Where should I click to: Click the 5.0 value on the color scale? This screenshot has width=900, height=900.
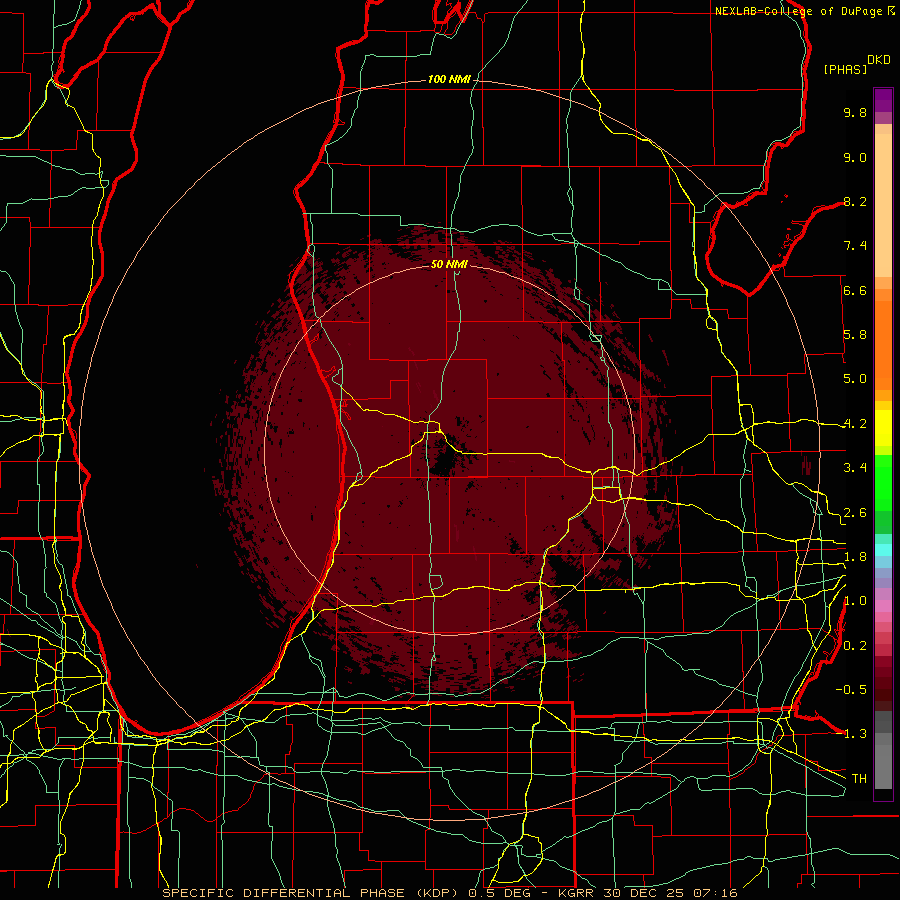855,379
